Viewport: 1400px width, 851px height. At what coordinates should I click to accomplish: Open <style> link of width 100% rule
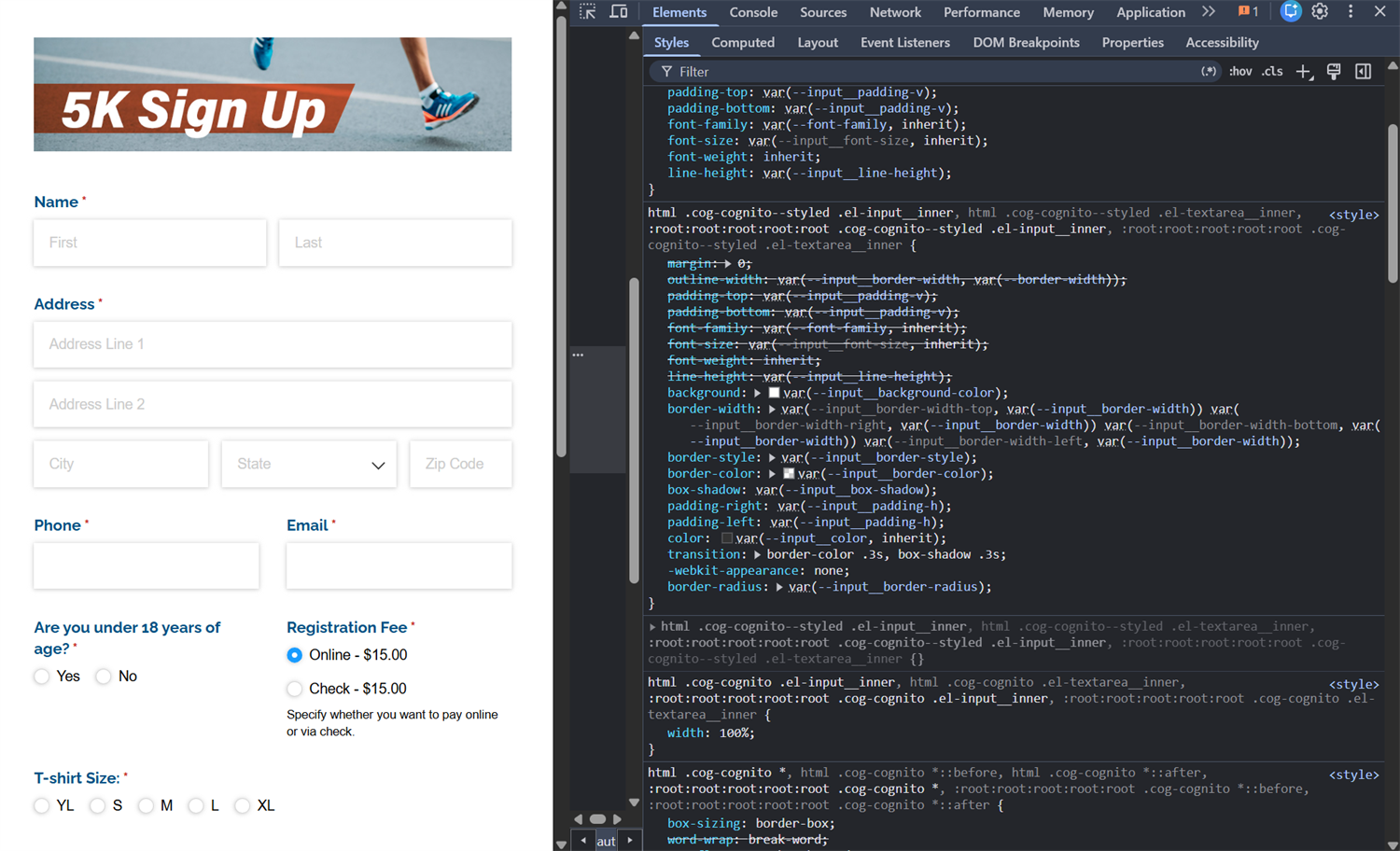(1353, 684)
